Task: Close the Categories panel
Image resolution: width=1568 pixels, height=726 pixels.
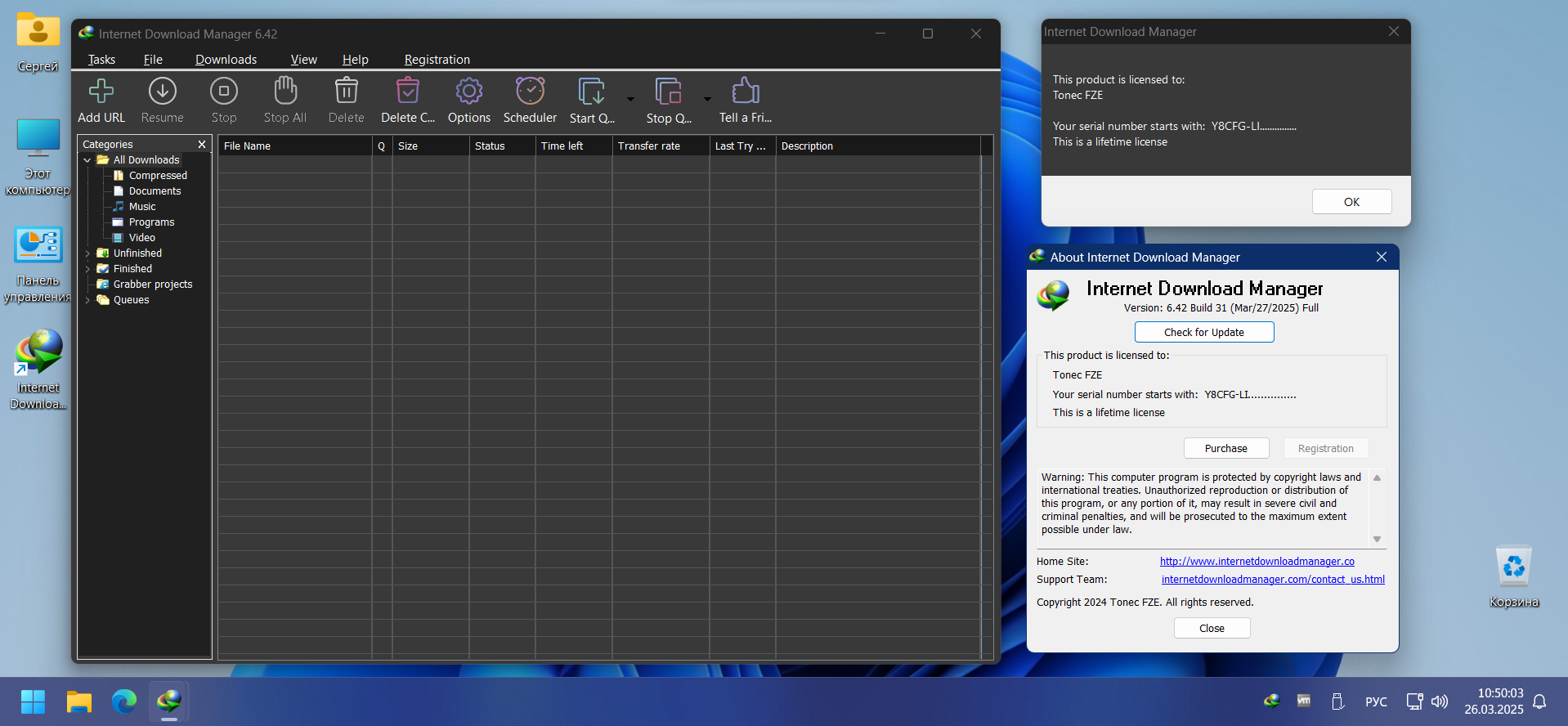Action: tap(202, 145)
